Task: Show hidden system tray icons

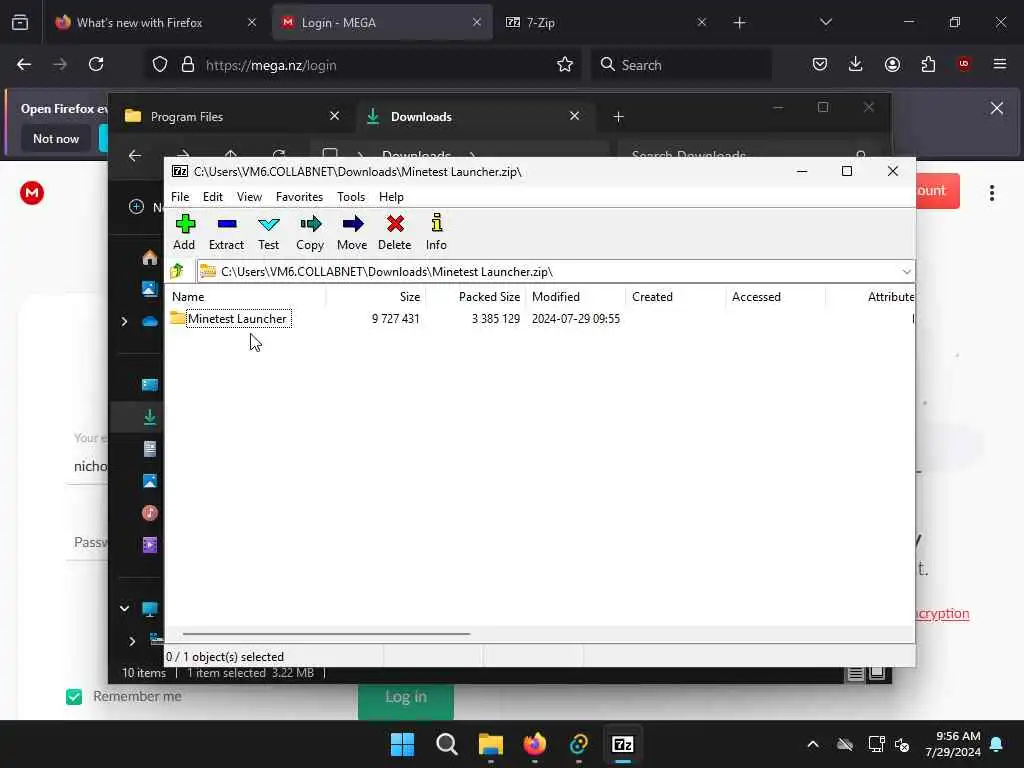Action: (812, 744)
